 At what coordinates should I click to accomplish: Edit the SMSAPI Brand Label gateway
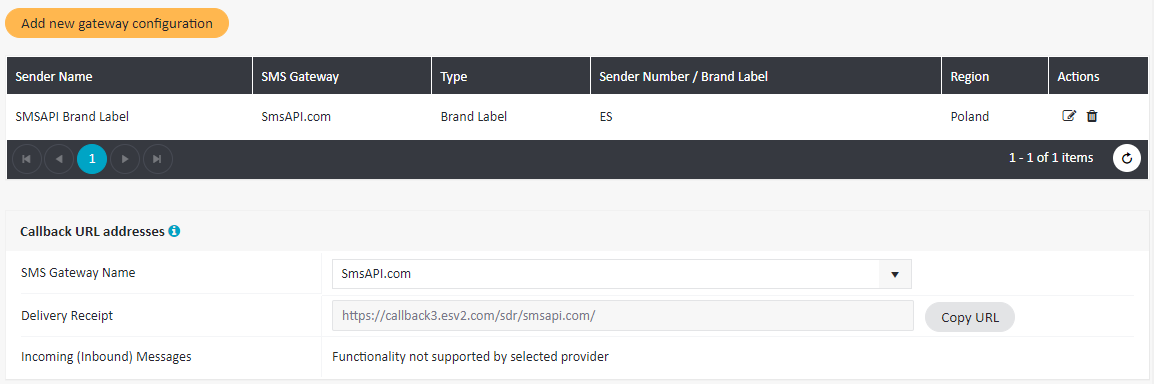pyautogui.click(x=1069, y=116)
